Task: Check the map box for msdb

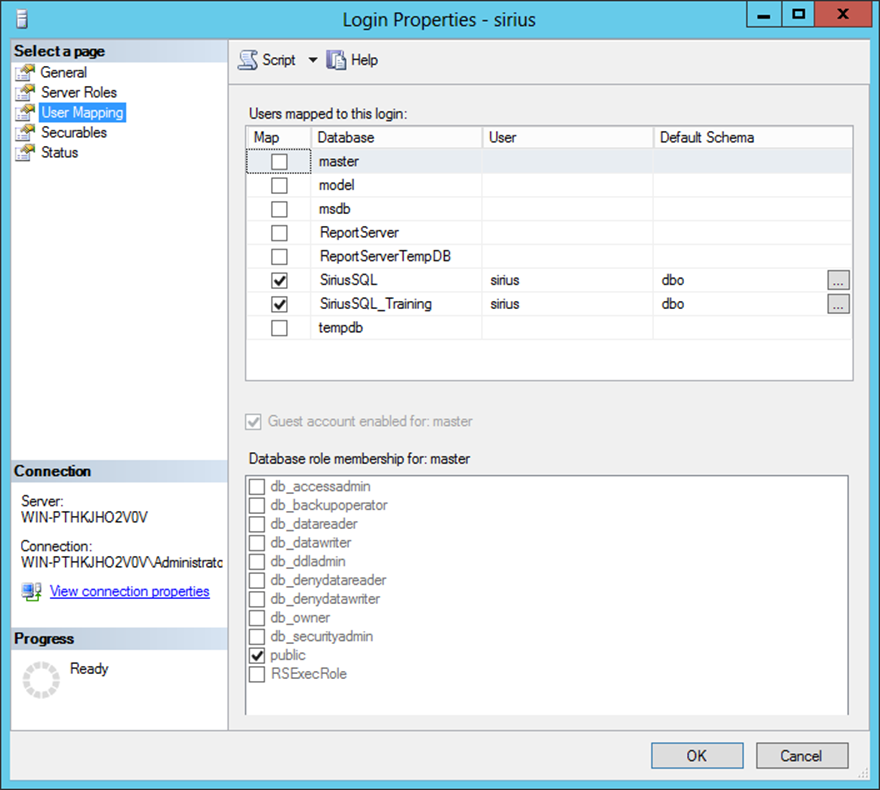Action: 280,209
